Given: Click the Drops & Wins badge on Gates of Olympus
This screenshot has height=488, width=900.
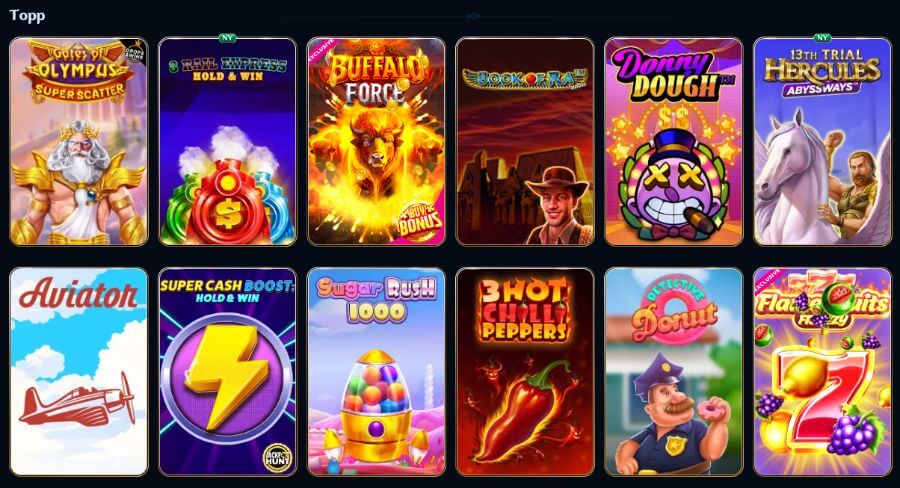Looking at the screenshot, I should pos(134,53).
